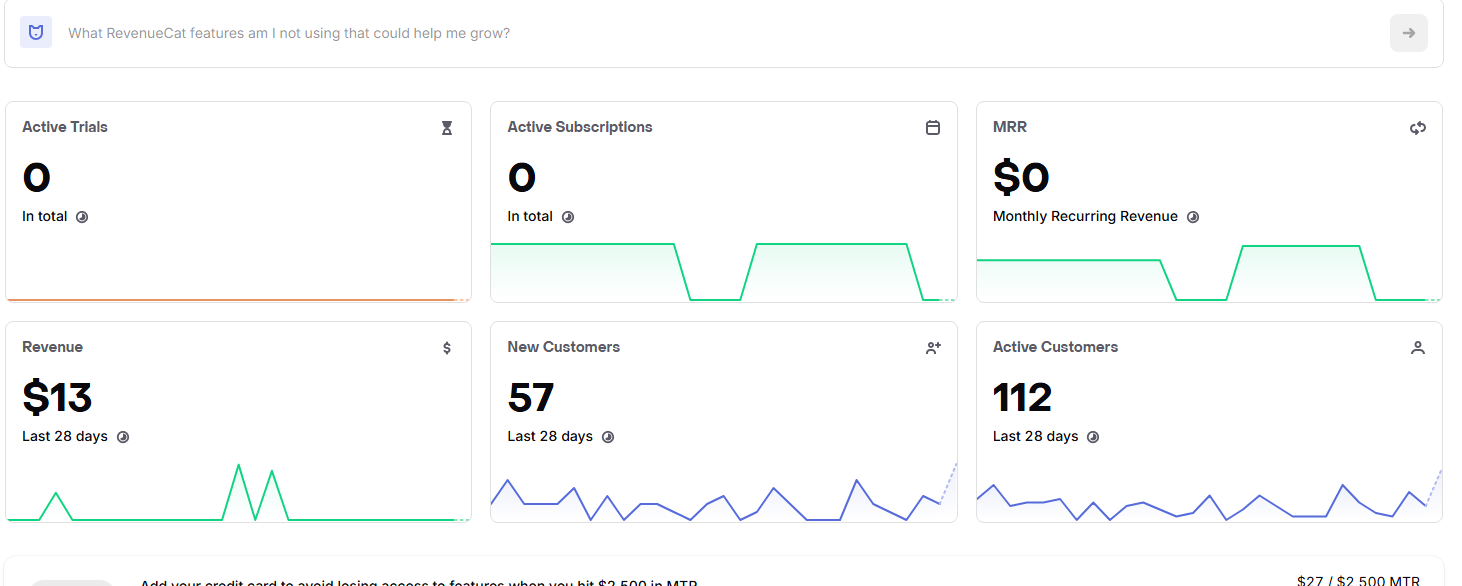Click the RevenueCat cat assistant icon
Image resolution: width=1462 pixels, height=586 pixels.
(x=36, y=32)
